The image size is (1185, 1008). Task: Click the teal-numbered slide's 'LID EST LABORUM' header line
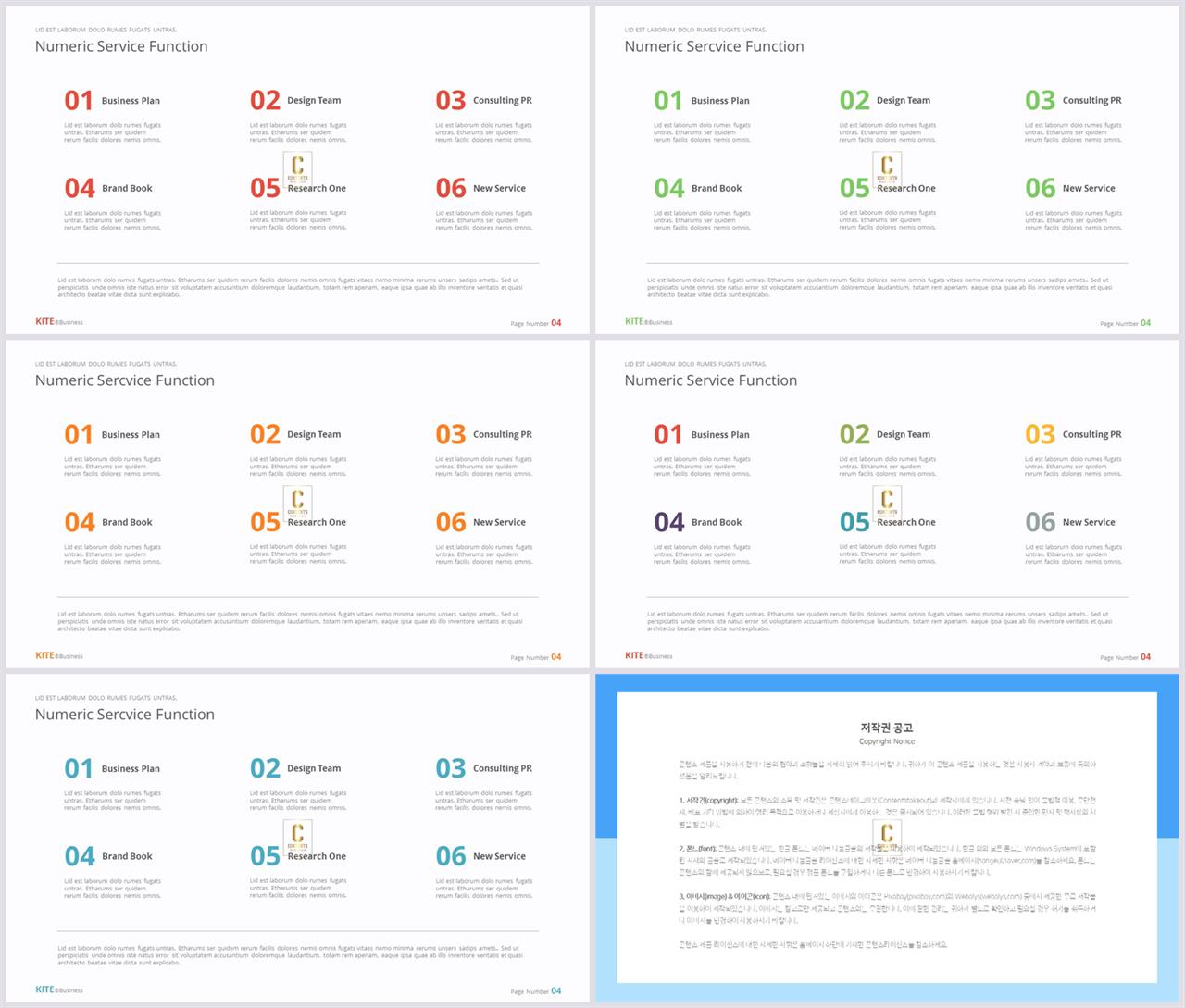[x=106, y=698]
